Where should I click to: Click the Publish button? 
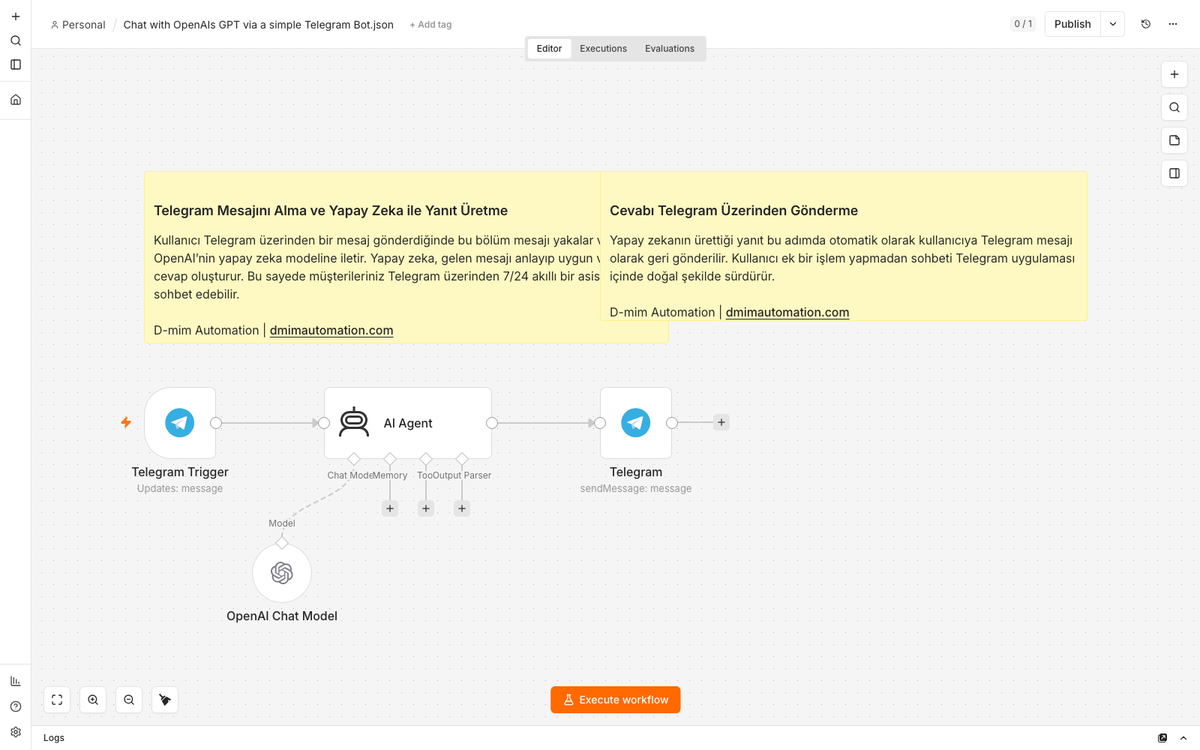[x=1072, y=24]
